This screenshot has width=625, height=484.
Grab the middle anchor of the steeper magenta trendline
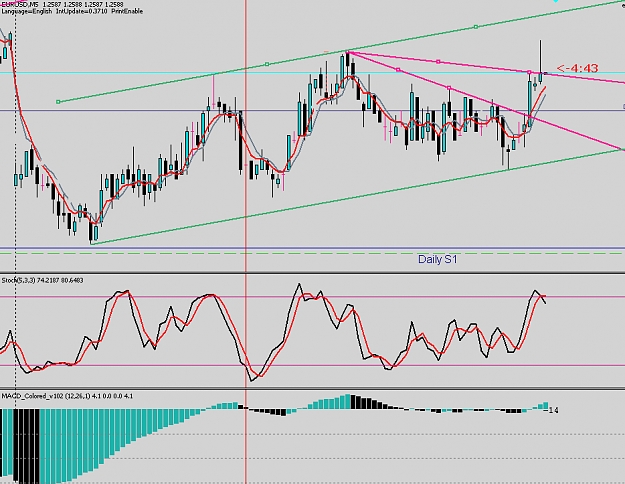click(398, 70)
